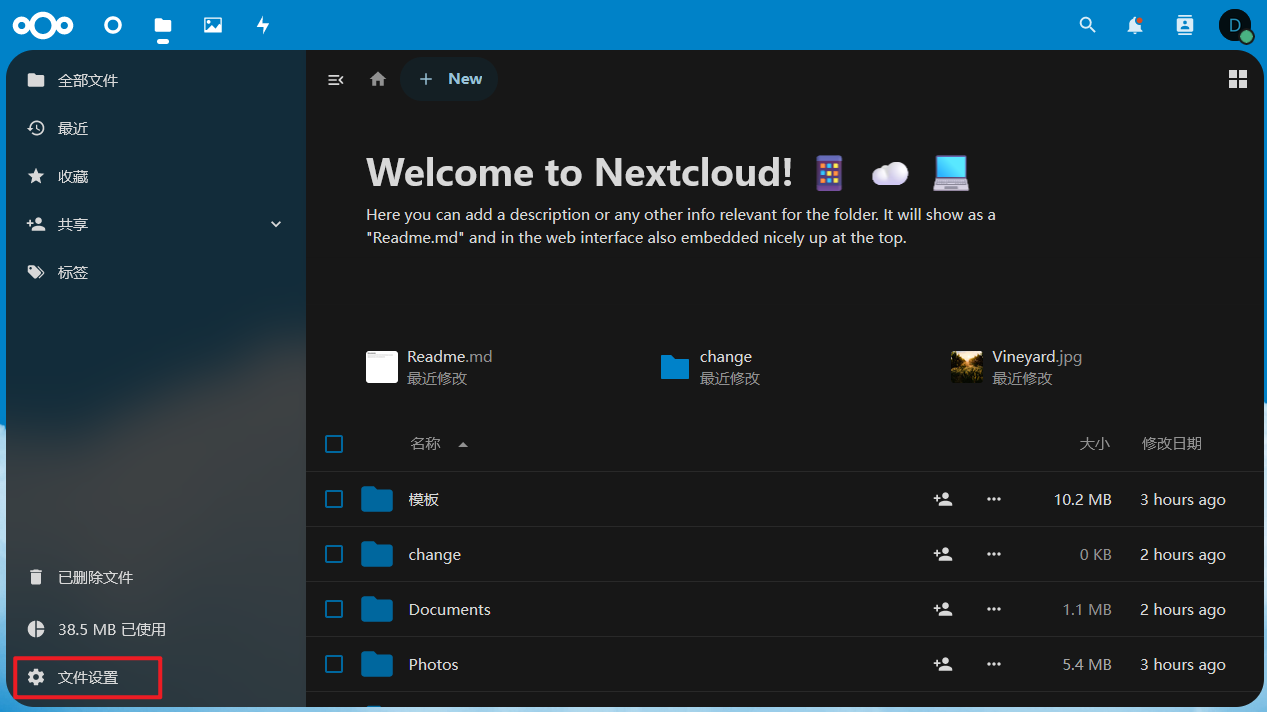Open the Photos folder name
This screenshot has height=712, width=1267.
tap(434, 664)
